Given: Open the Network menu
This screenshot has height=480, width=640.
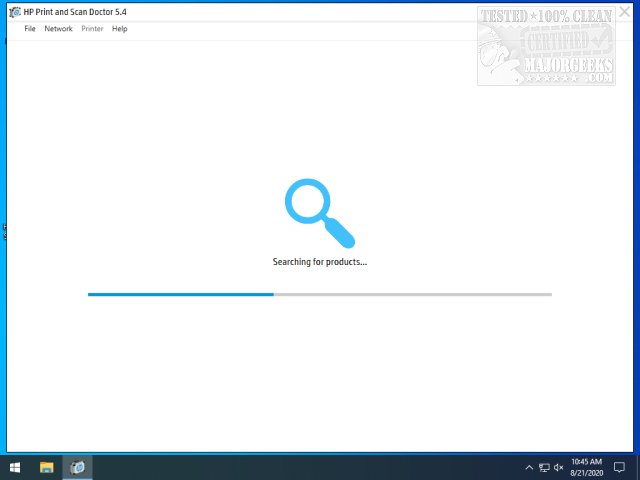Looking at the screenshot, I should click(x=58, y=29).
